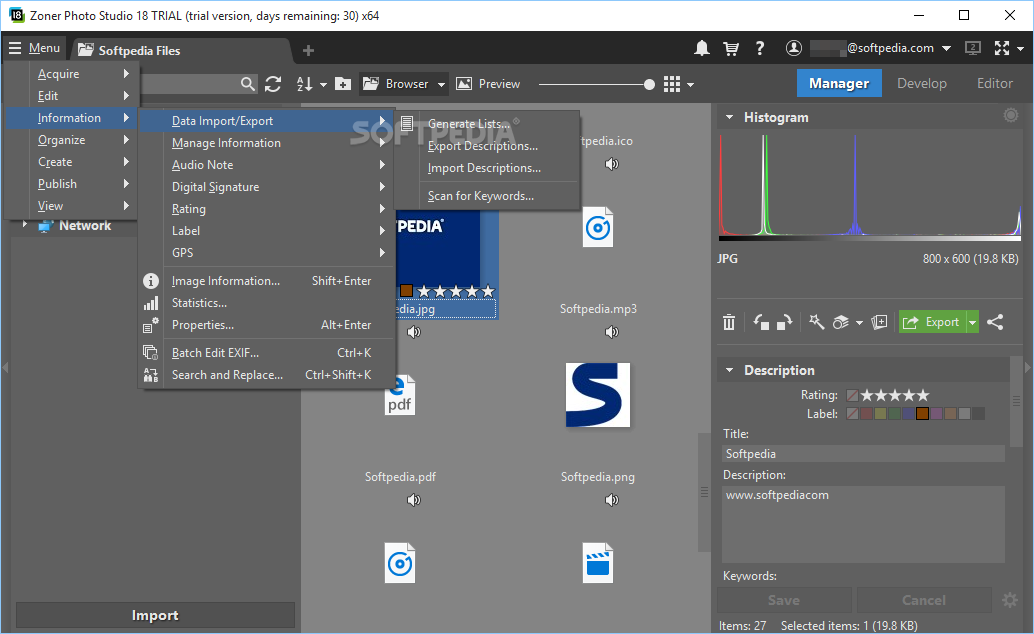Click the add-to-collection pages icon
Screen dimensions: 1034x634
coord(879,322)
